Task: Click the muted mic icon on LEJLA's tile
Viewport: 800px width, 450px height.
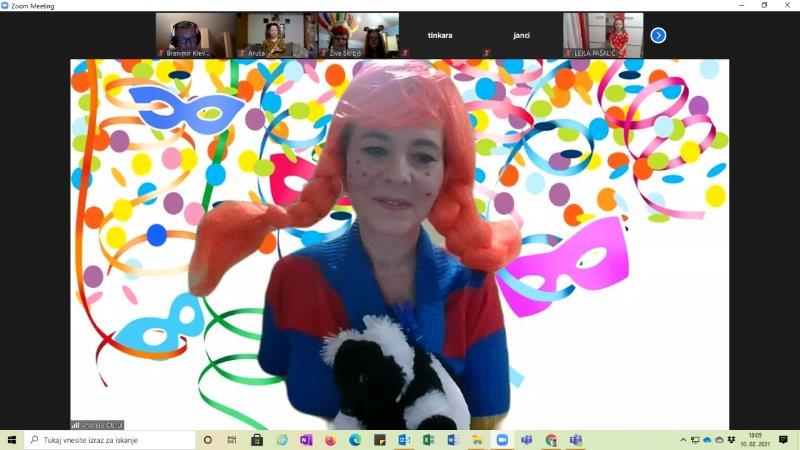Action: click(x=568, y=53)
